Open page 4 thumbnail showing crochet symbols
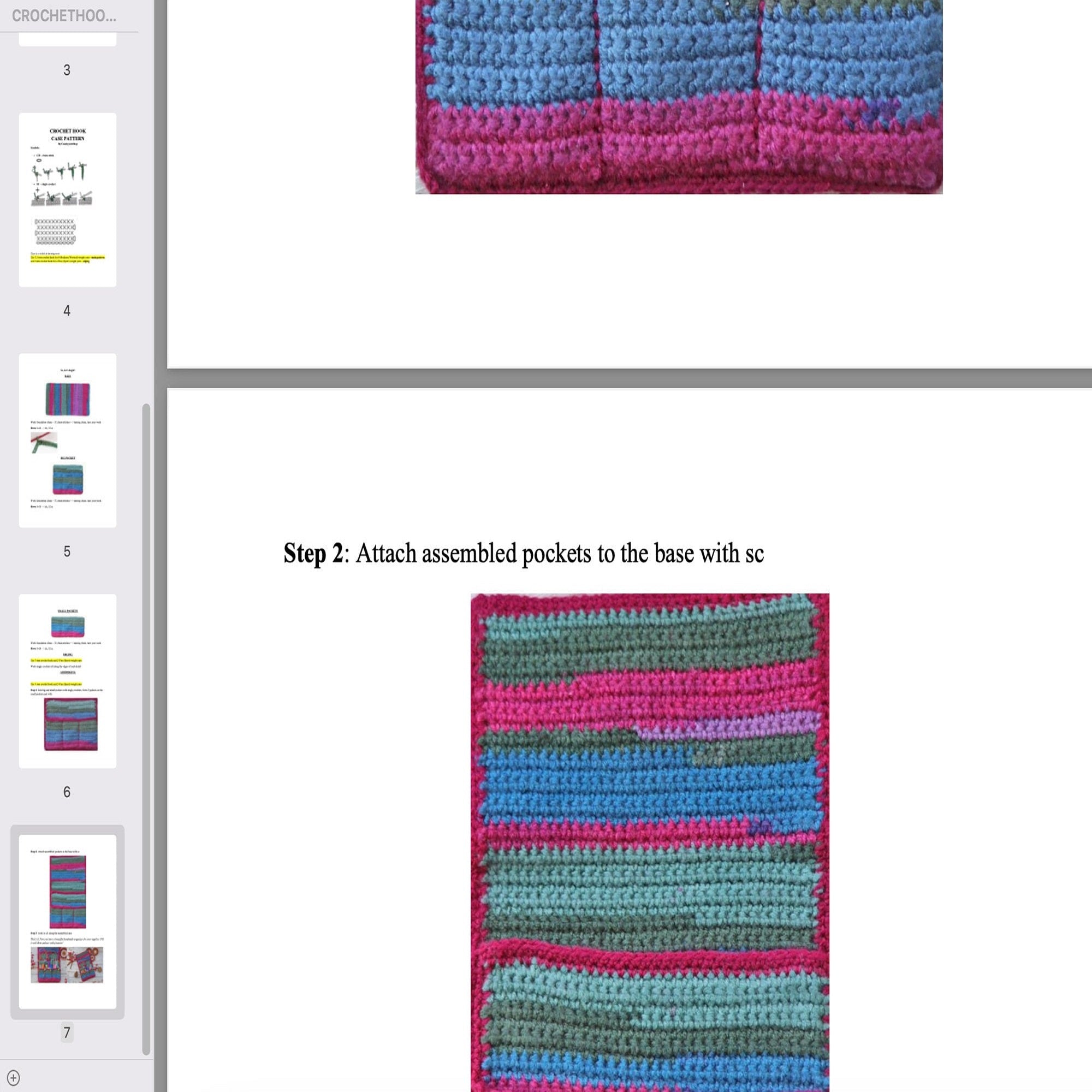The width and height of the screenshot is (1092, 1092). click(67, 198)
